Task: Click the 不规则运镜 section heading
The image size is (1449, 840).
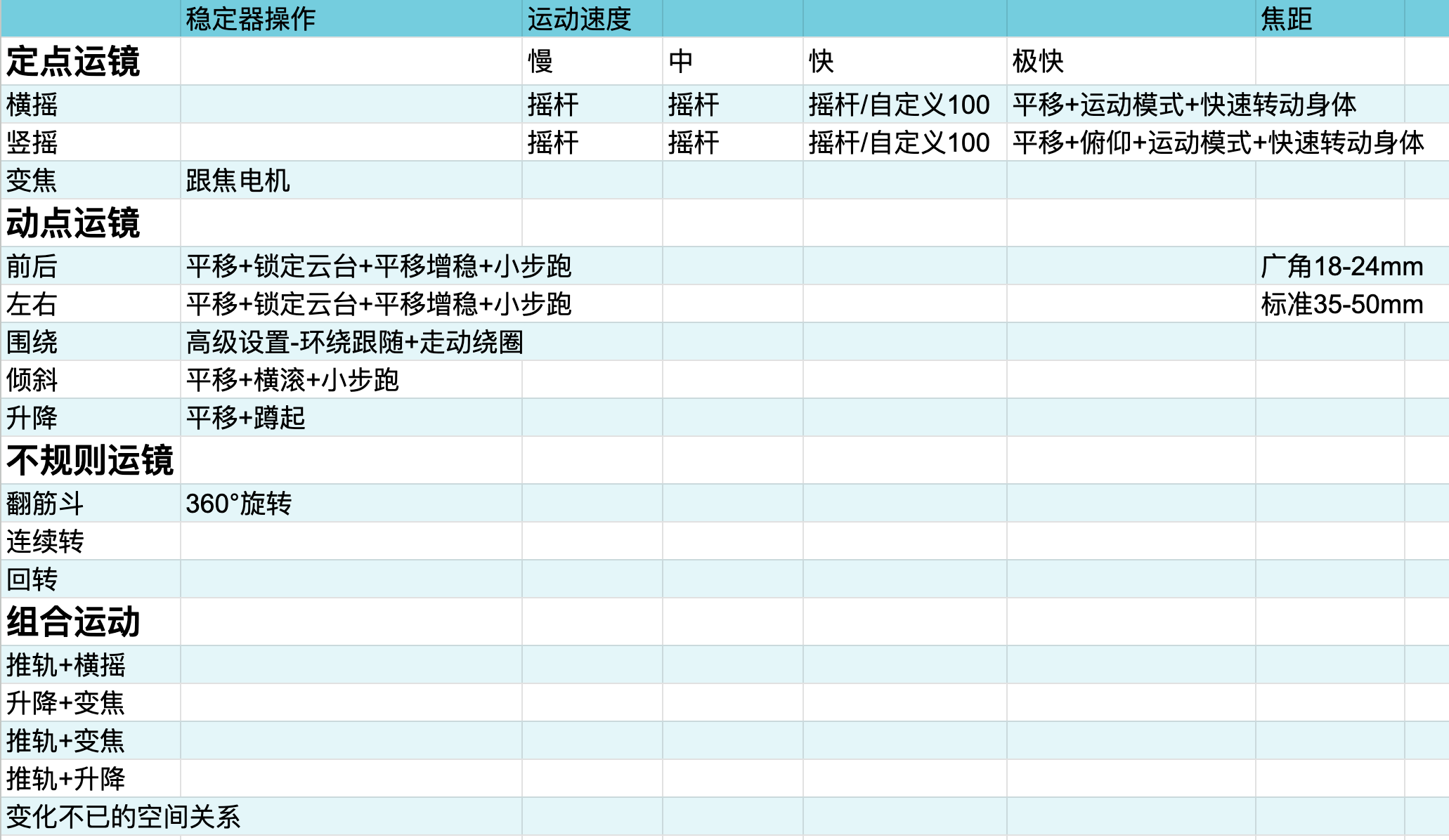Action: [91, 460]
